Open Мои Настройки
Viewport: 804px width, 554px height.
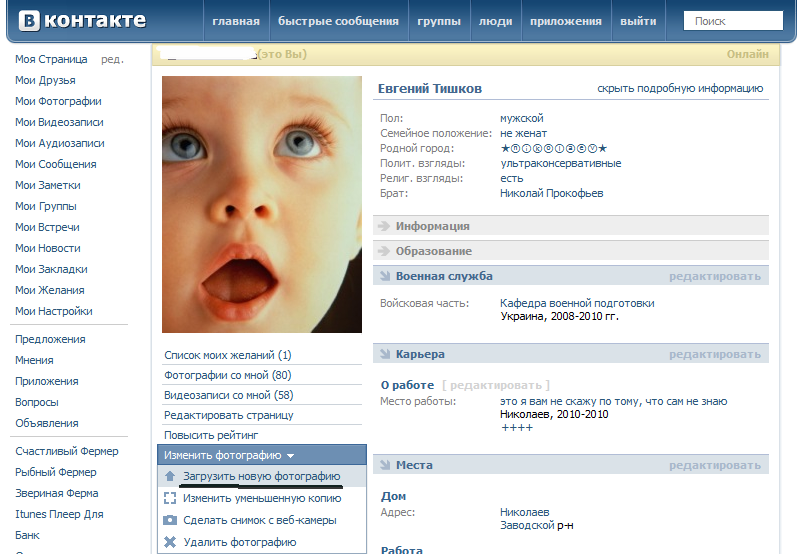[x=54, y=311]
